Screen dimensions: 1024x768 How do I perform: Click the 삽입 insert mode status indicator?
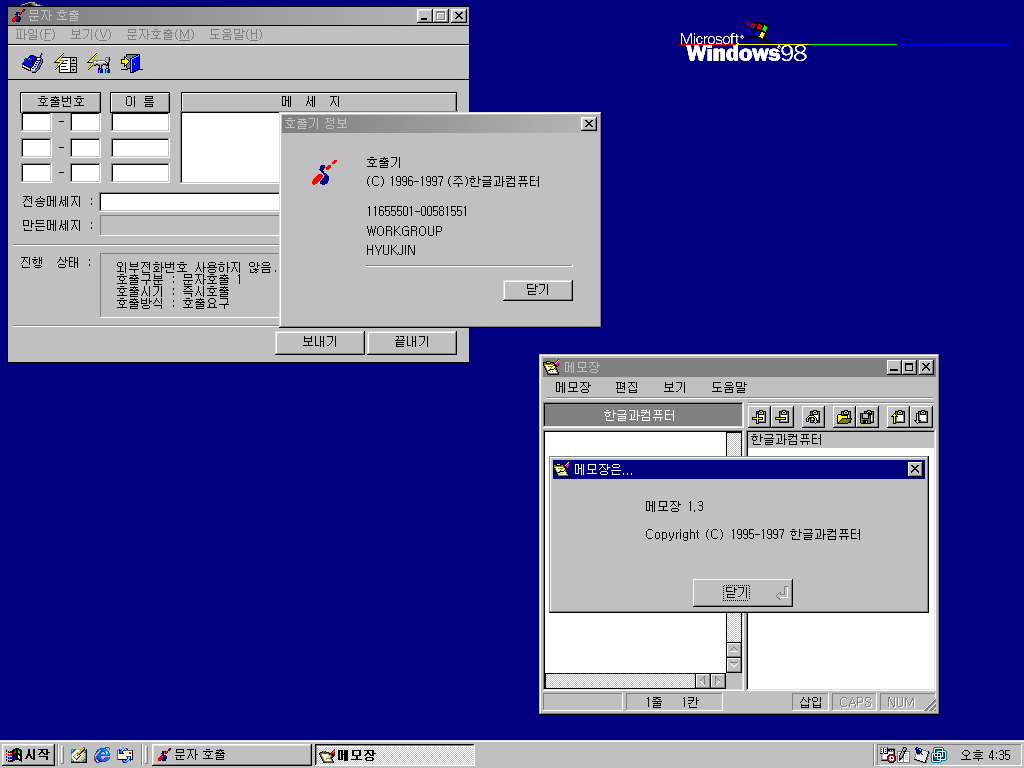811,702
